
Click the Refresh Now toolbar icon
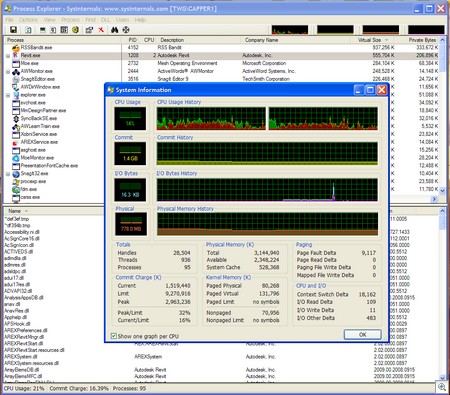click(x=28, y=30)
